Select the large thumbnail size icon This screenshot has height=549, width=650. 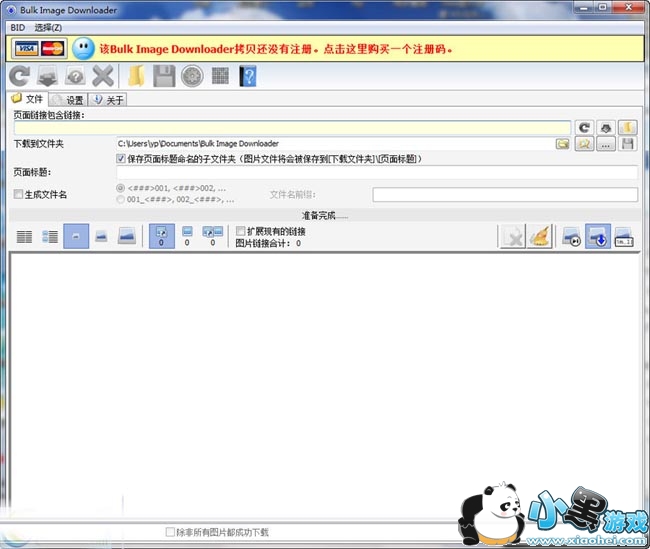coord(127,236)
